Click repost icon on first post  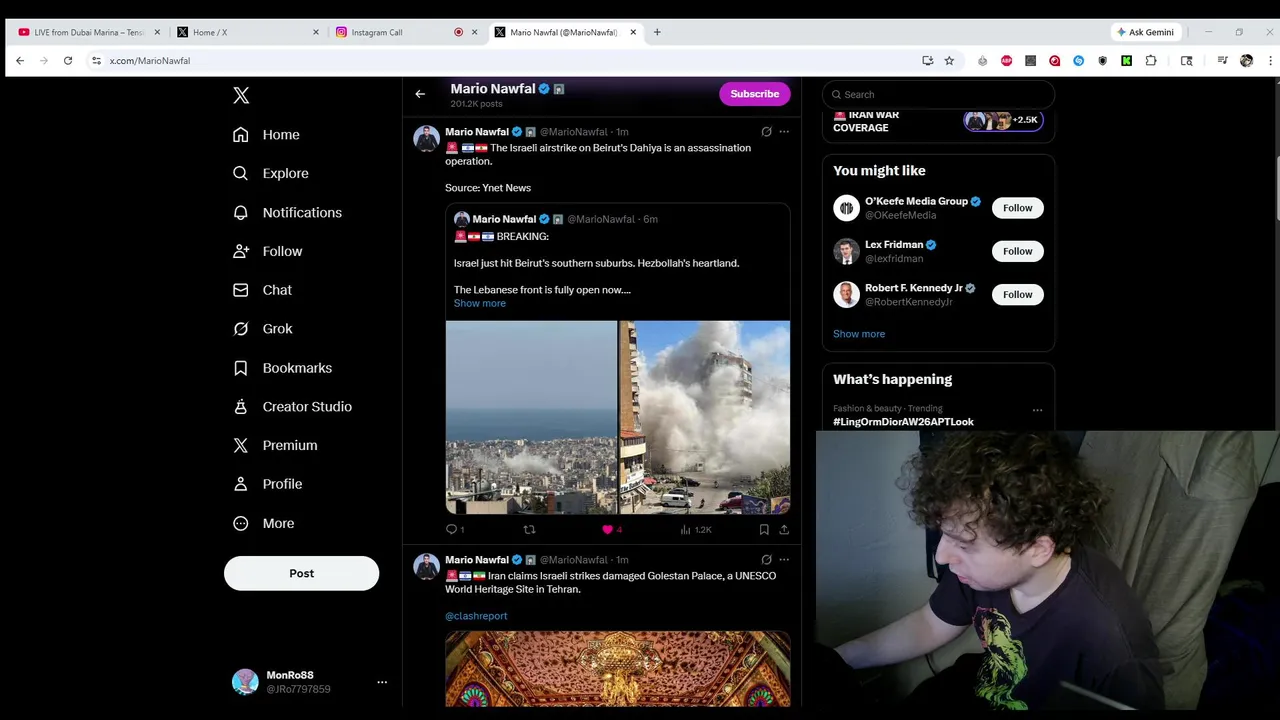(529, 529)
